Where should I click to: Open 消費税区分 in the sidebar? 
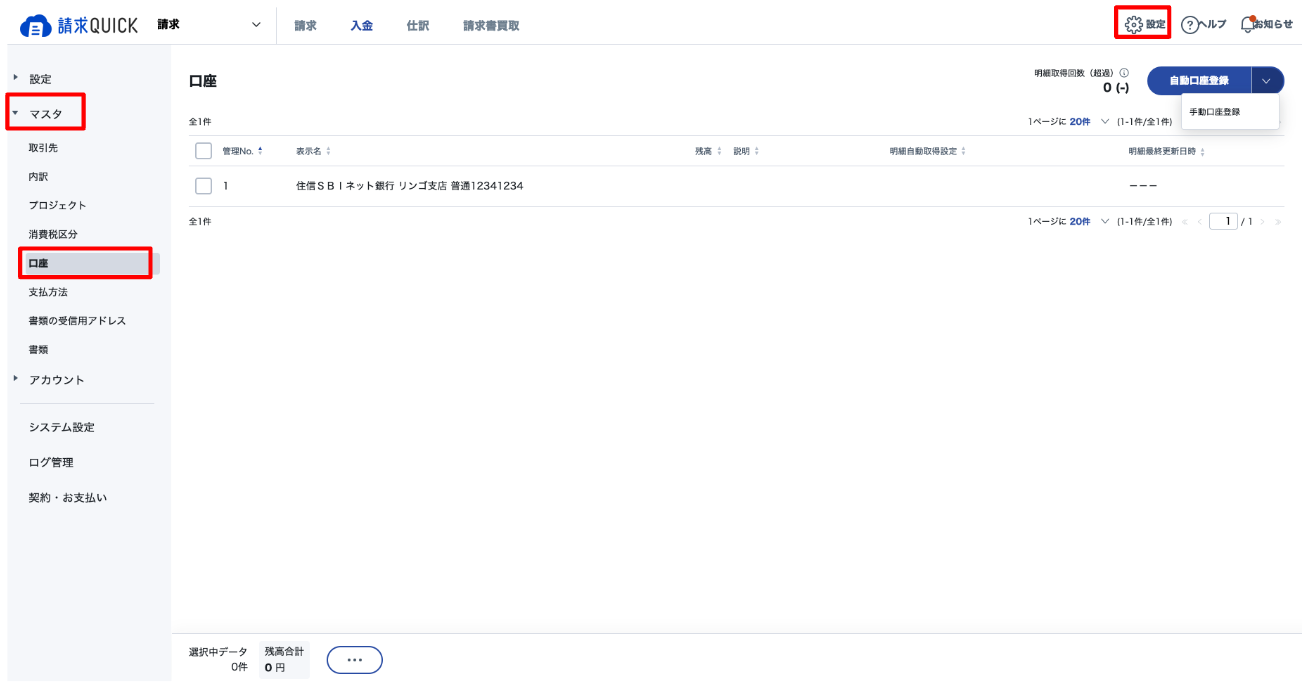(53, 235)
